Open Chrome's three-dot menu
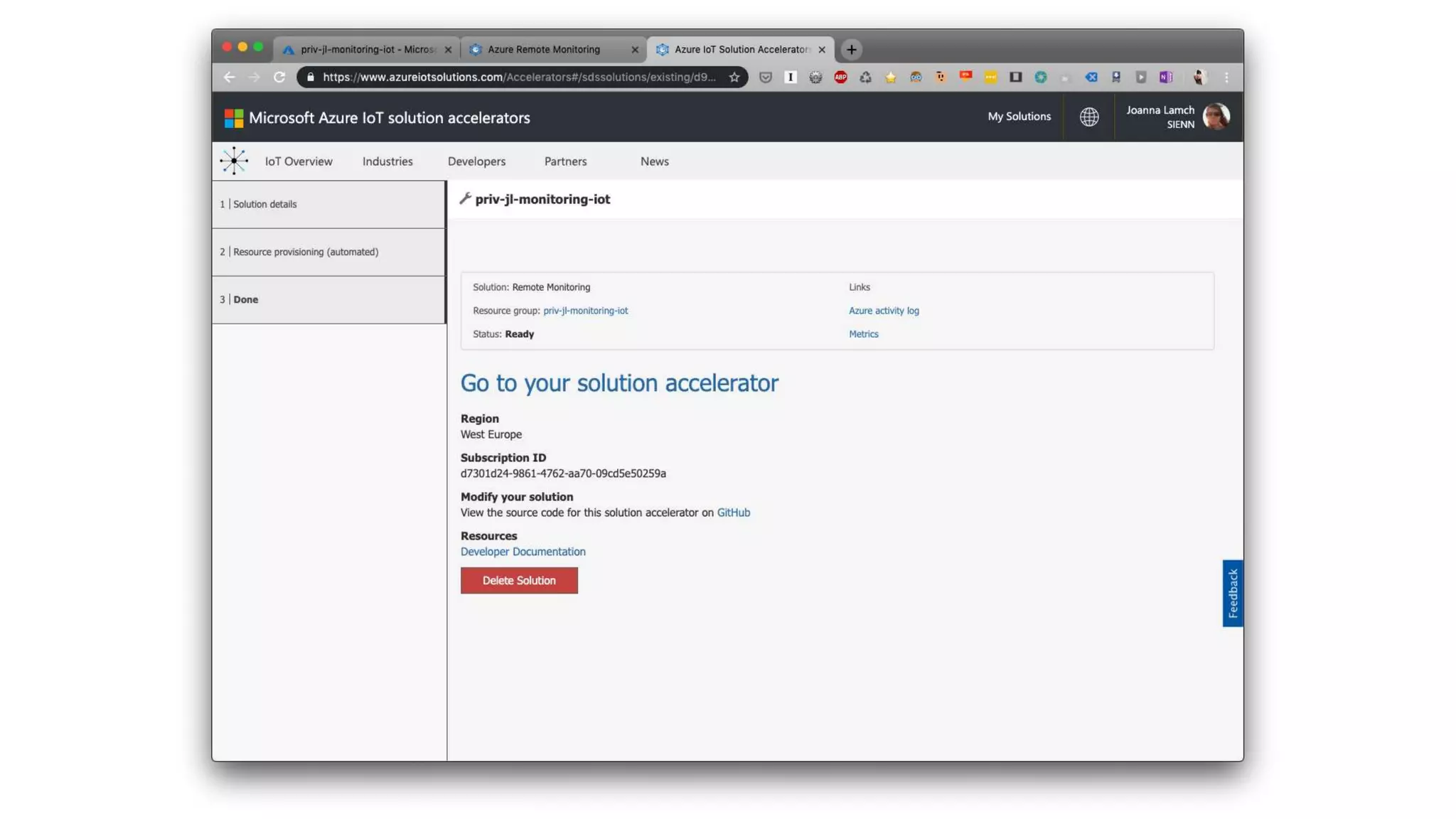 pos(1226,77)
